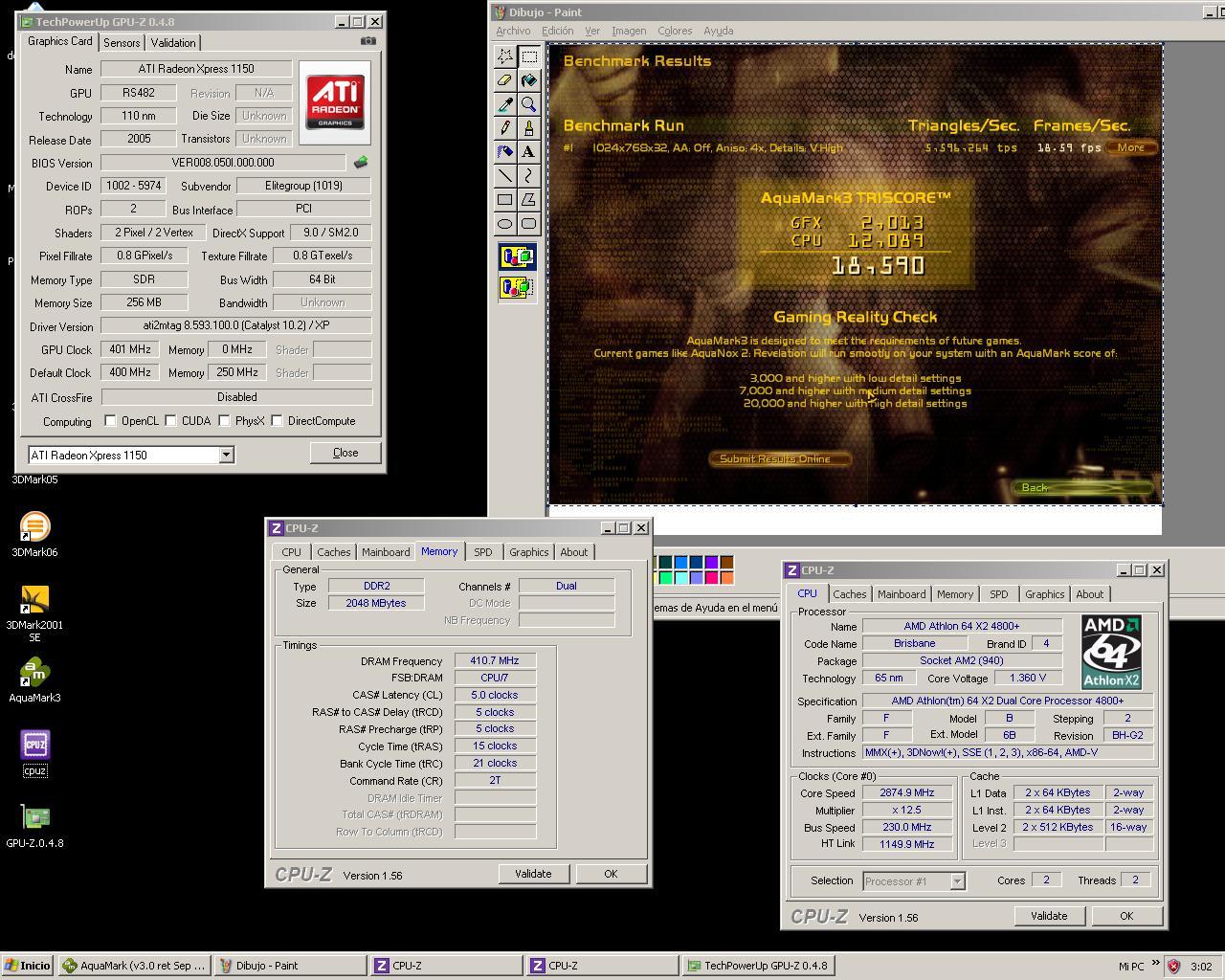Select the straight Line tool
1225x980 pixels.
point(505,176)
